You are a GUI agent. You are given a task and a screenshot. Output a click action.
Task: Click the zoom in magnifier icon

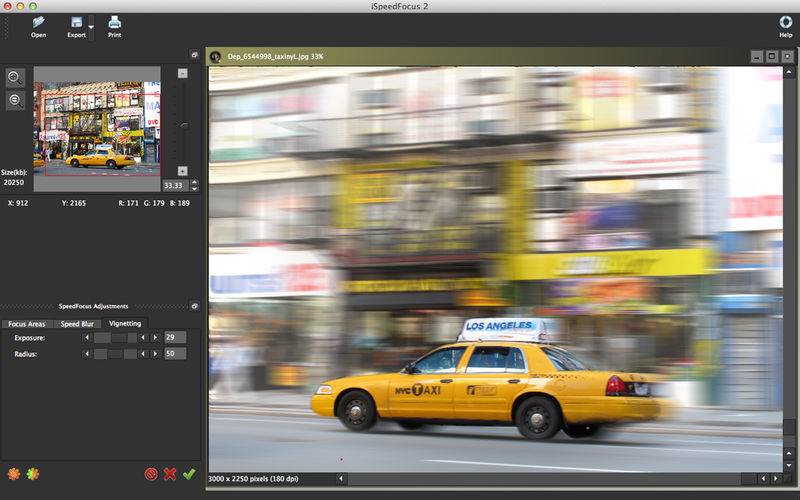tap(15, 77)
